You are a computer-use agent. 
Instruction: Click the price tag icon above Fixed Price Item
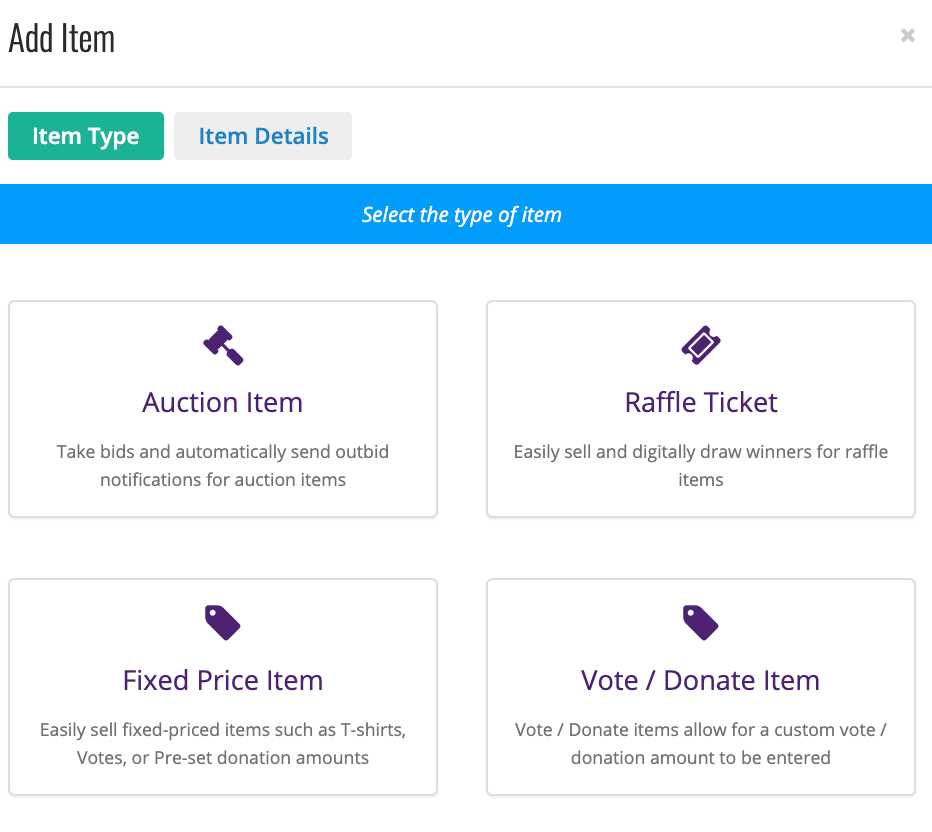[x=222, y=623]
